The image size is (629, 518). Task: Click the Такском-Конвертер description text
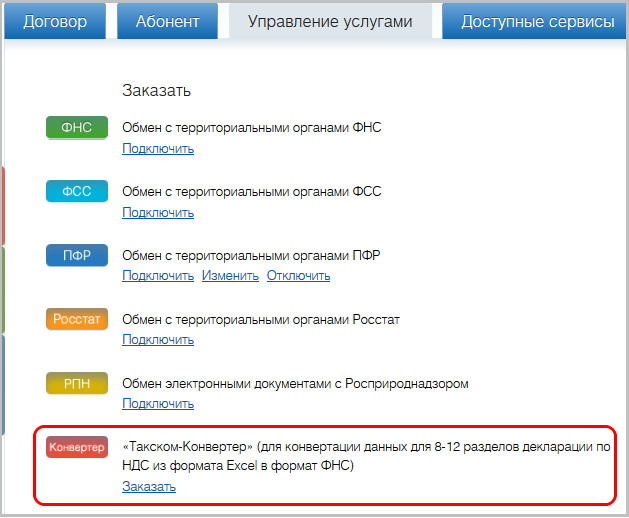(365, 456)
